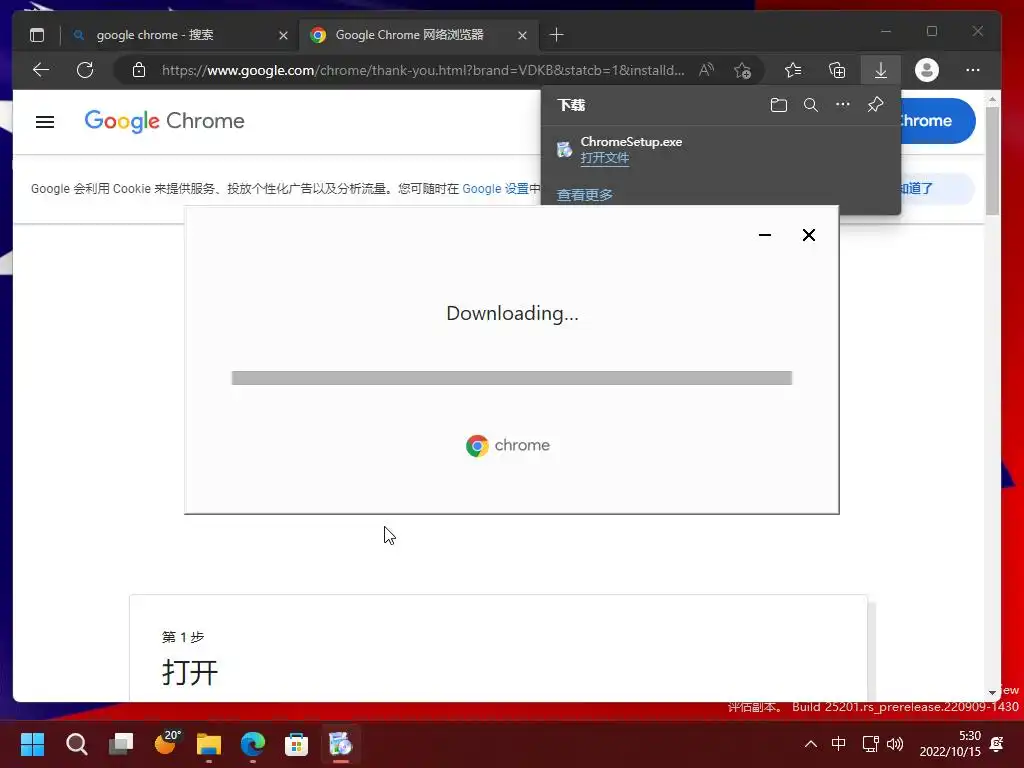The height and width of the screenshot is (768, 1024).
Task: Open File Explorer from taskbar
Action: 209,744
